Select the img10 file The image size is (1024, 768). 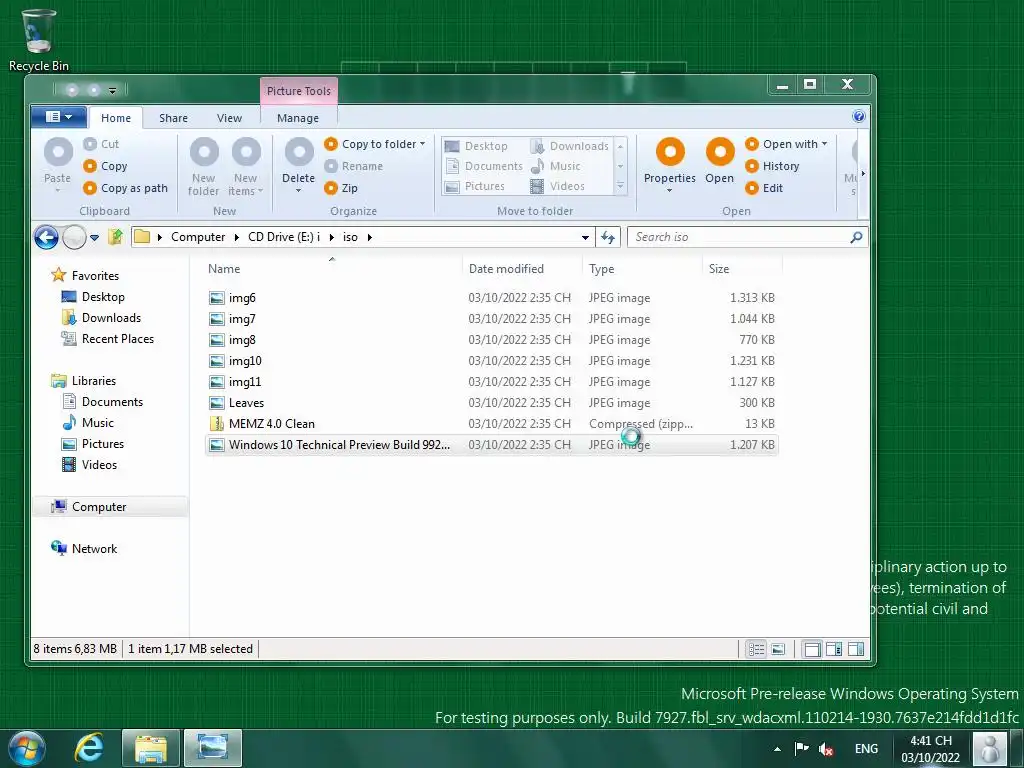tap(491, 360)
